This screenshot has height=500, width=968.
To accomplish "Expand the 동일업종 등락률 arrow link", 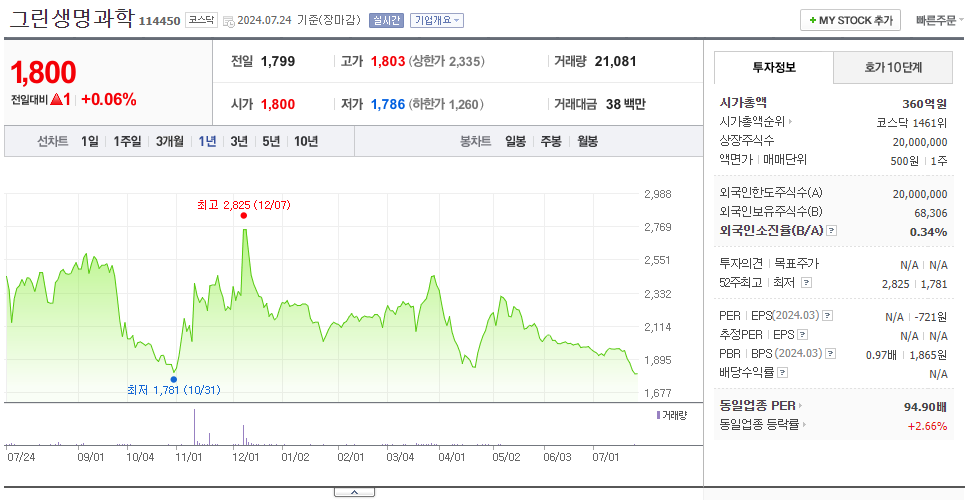I will [x=806, y=425].
